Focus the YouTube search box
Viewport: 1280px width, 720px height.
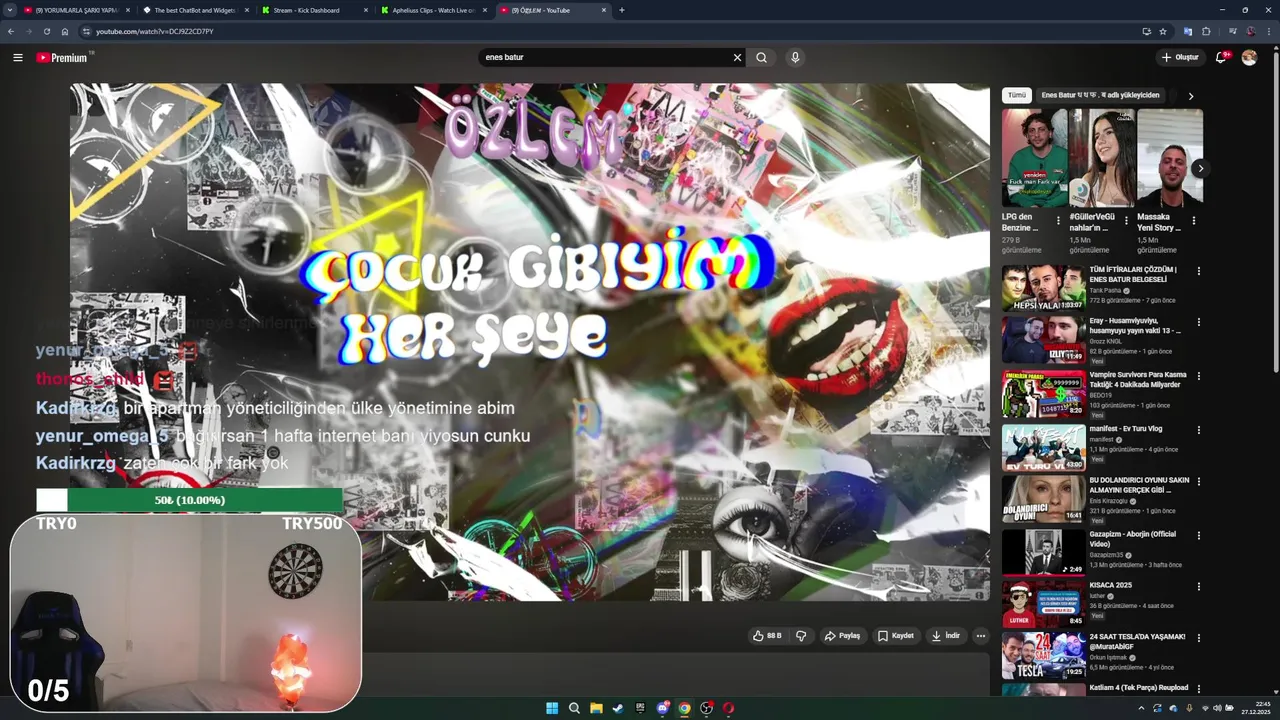605,57
